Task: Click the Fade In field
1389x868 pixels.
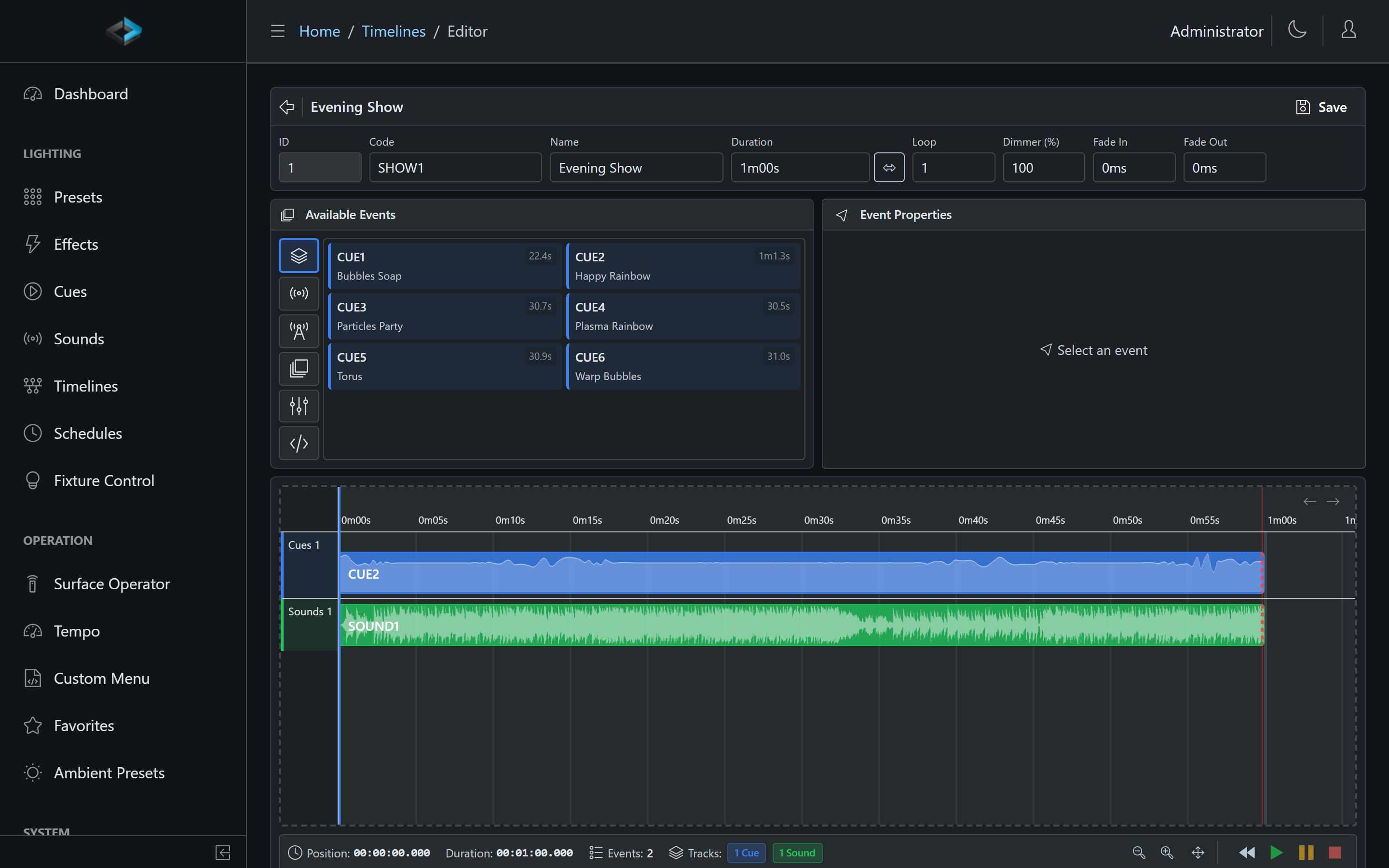Action: pos(1134,168)
